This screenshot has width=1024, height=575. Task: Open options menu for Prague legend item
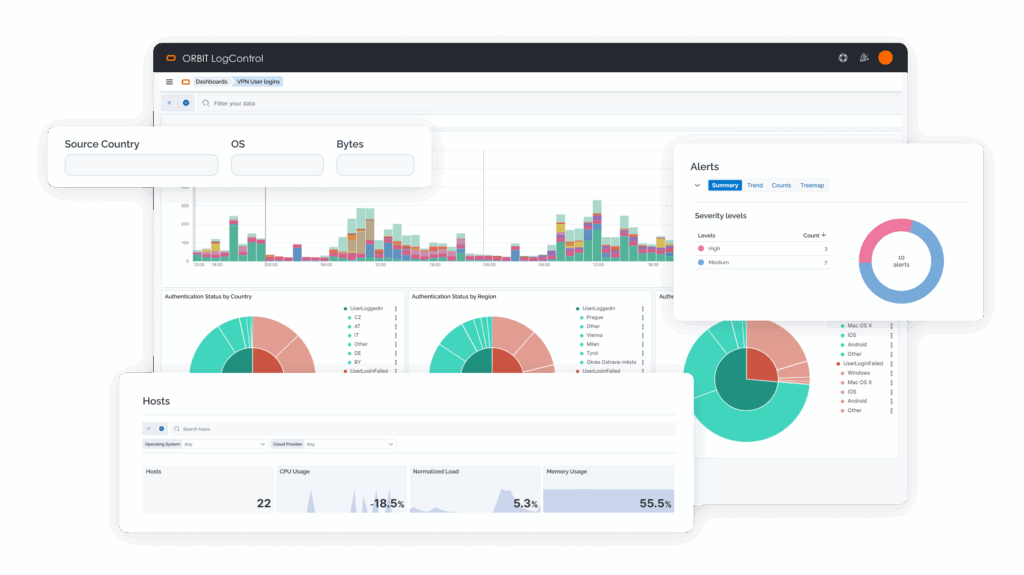(642, 317)
